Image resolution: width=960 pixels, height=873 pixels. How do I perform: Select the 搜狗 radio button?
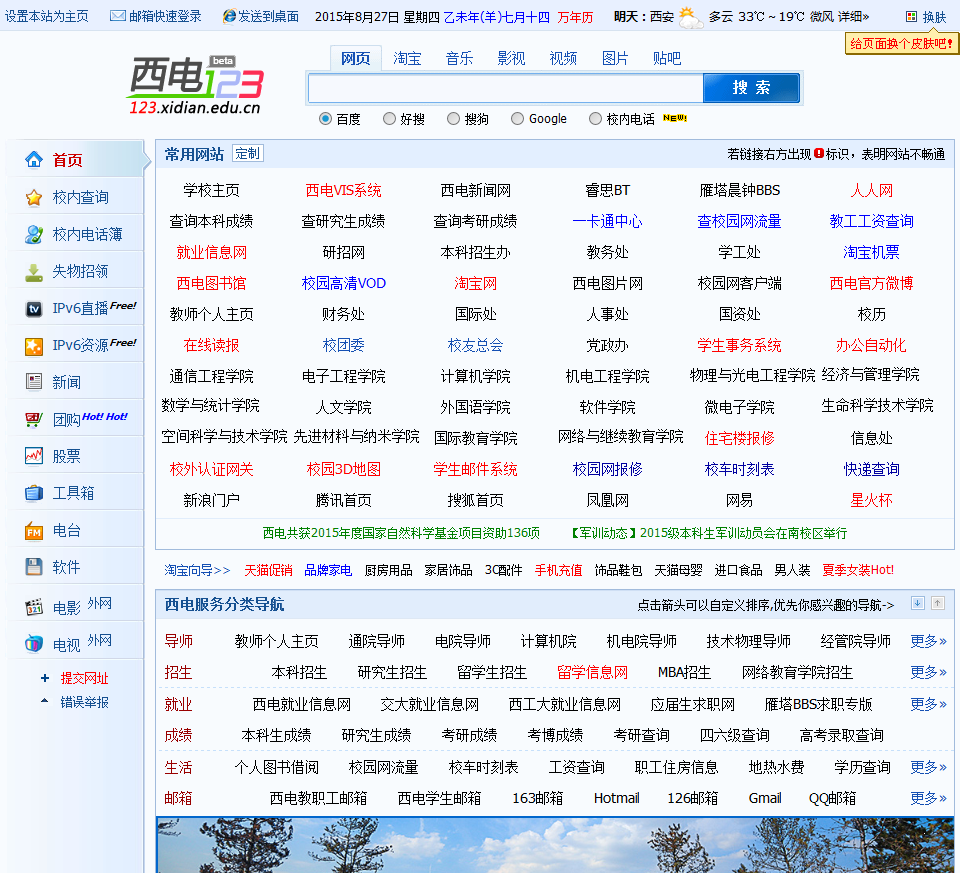coord(453,119)
